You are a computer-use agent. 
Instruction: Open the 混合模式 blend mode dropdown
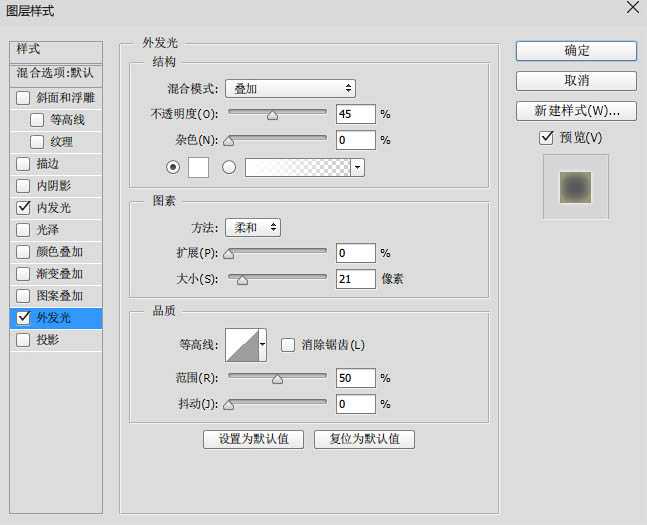[290, 89]
